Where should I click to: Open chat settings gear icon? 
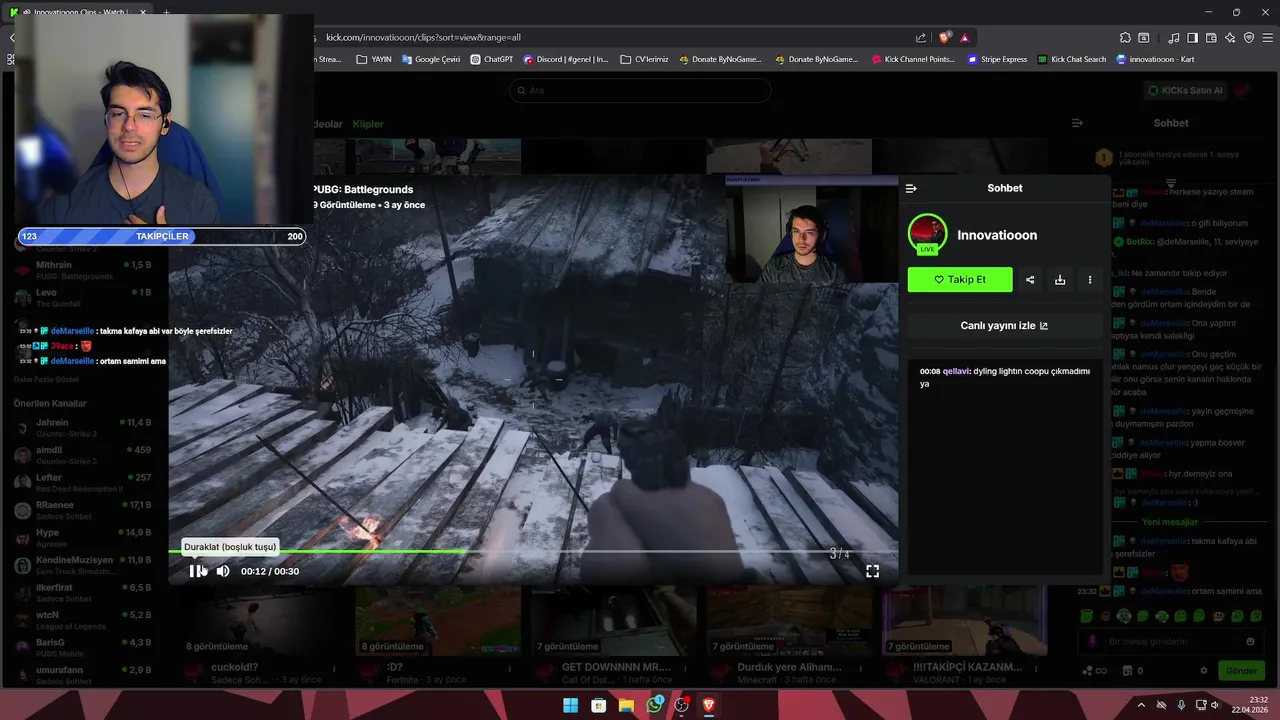point(1204,671)
